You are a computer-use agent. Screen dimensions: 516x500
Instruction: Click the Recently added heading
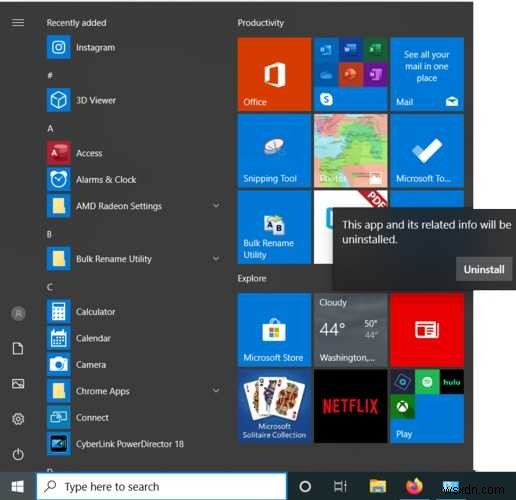coord(76,23)
